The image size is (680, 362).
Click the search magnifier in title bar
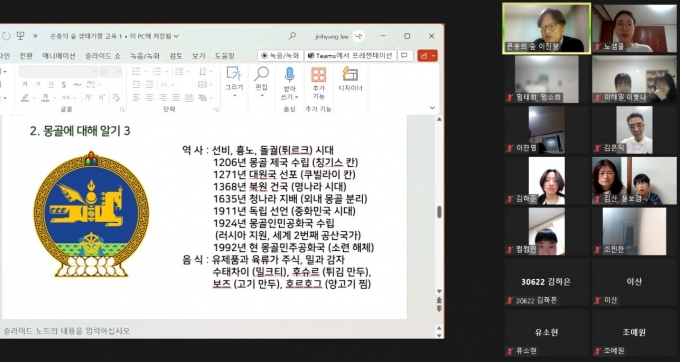[292, 36]
